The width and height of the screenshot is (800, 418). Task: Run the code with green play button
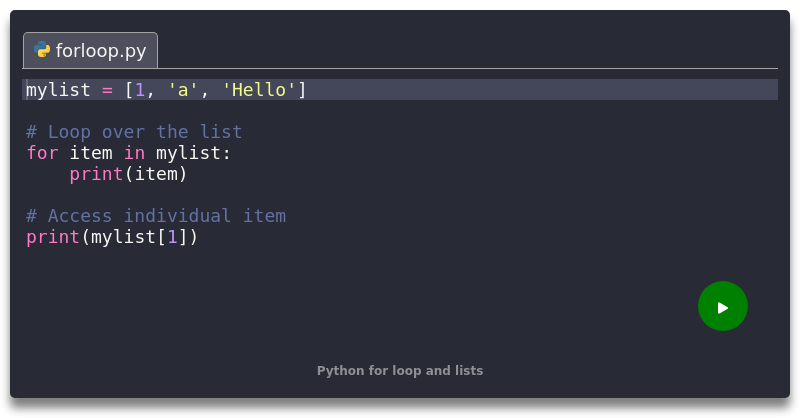click(722, 306)
